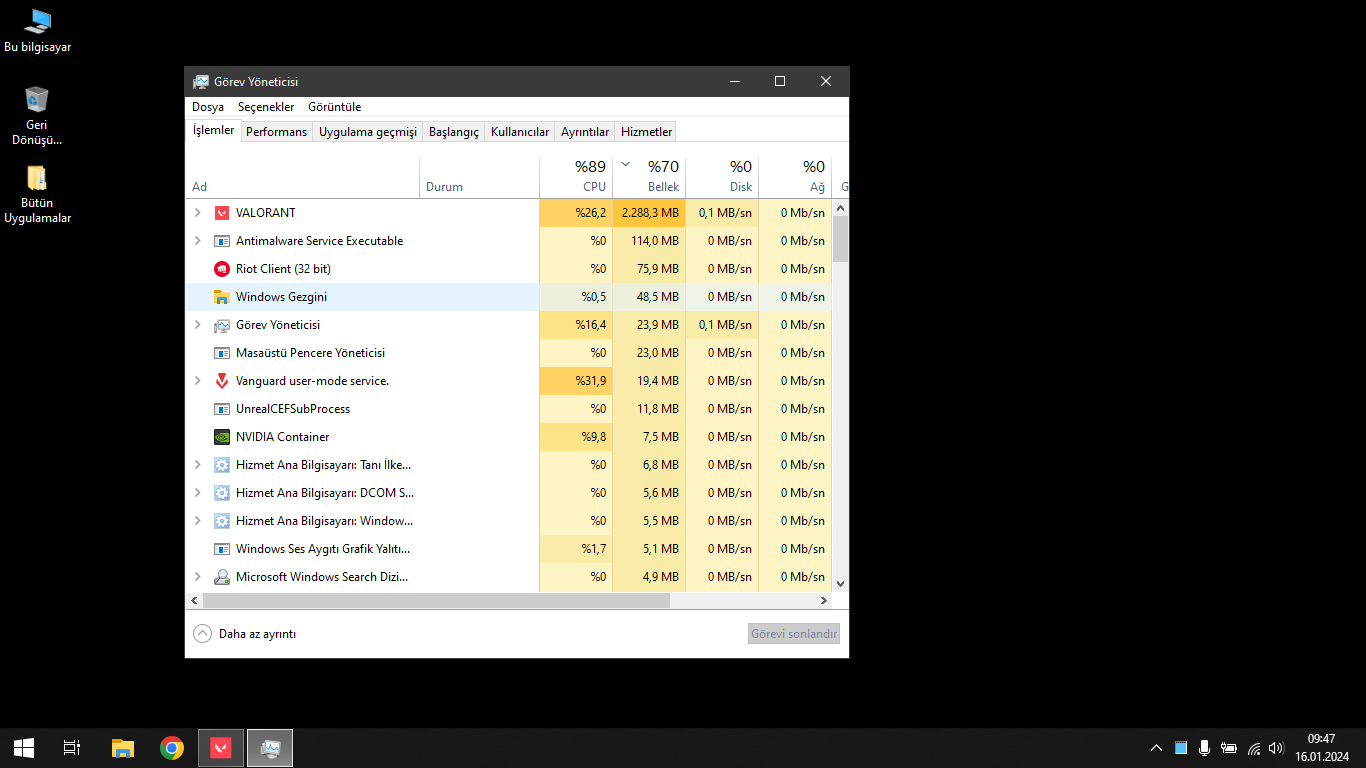This screenshot has height=768, width=1366.
Task: Click the Riot Client (32 bit) icon
Action: [x=222, y=269]
